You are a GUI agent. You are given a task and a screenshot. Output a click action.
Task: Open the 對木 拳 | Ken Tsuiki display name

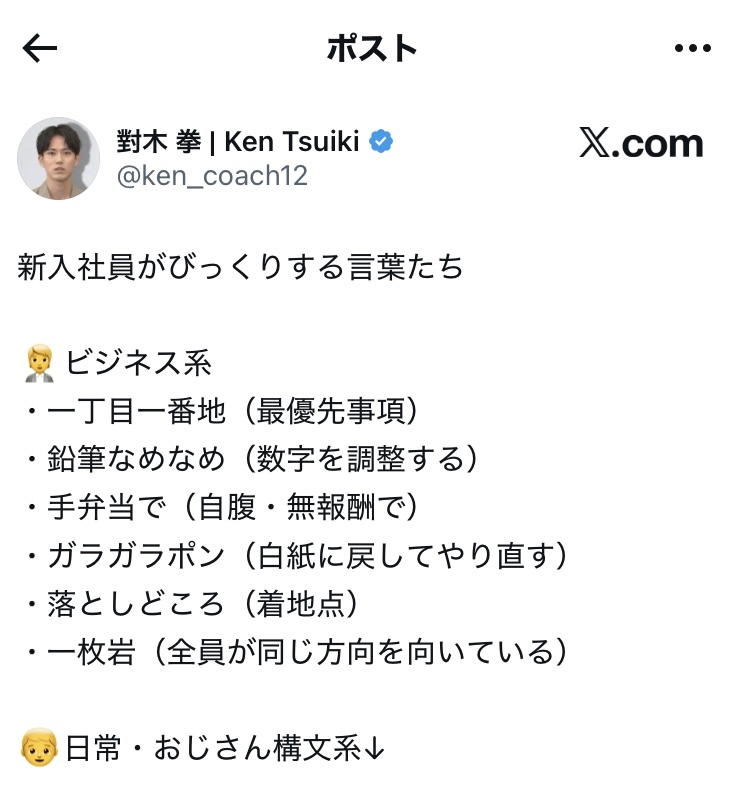(238, 142)
